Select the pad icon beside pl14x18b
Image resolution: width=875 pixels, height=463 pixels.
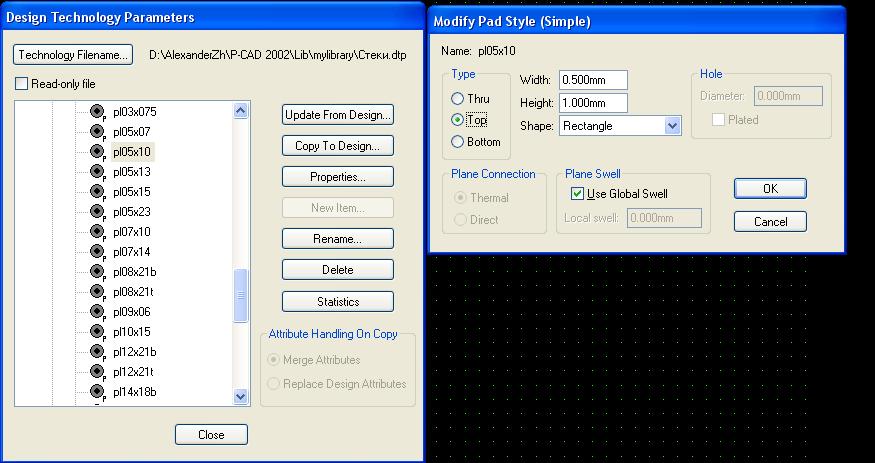(98, 392)
